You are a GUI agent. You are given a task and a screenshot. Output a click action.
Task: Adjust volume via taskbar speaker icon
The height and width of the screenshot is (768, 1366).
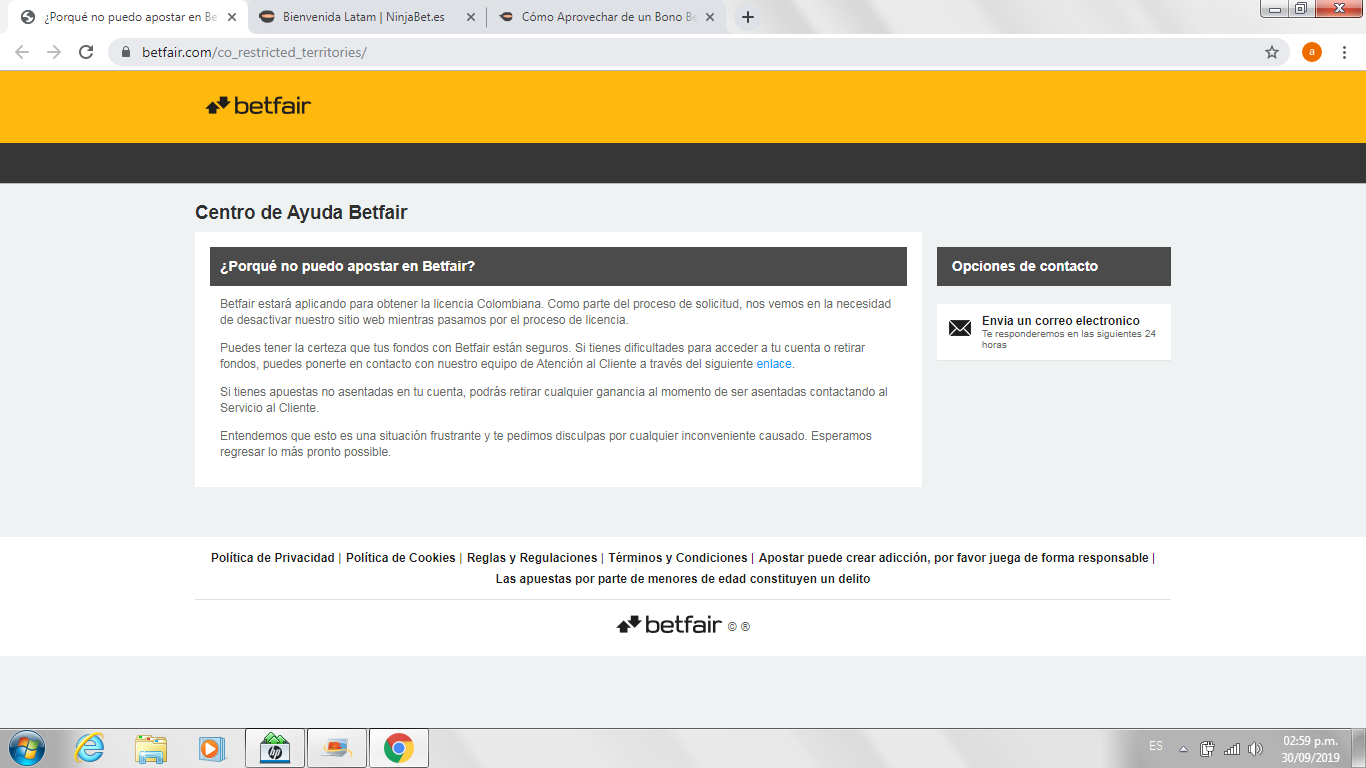[1255, 748]
